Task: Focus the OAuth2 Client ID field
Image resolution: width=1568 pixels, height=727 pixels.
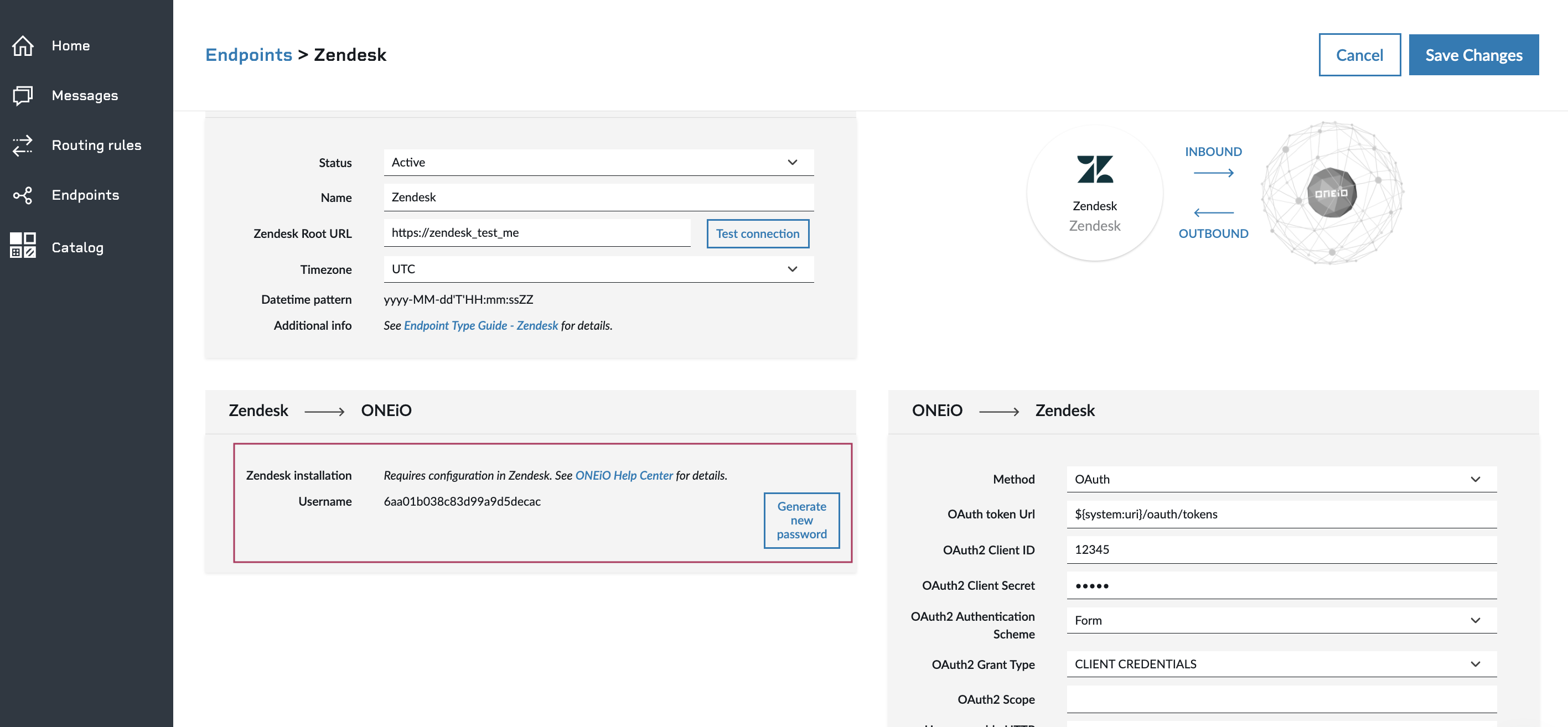Action: pyautogui.click(x=1281, y=550)
